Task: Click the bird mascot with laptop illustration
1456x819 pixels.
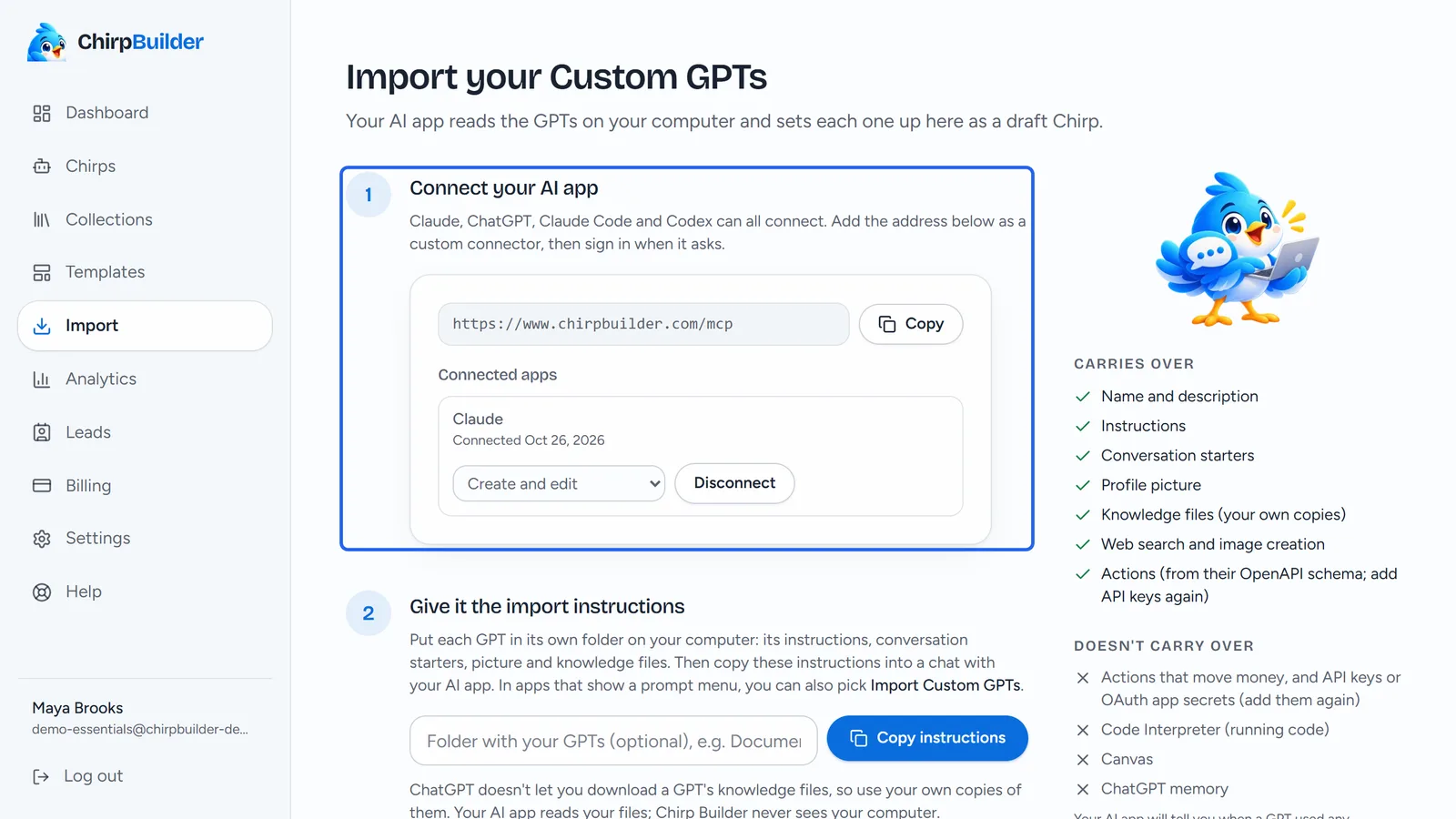Action: click(1238, 248)
